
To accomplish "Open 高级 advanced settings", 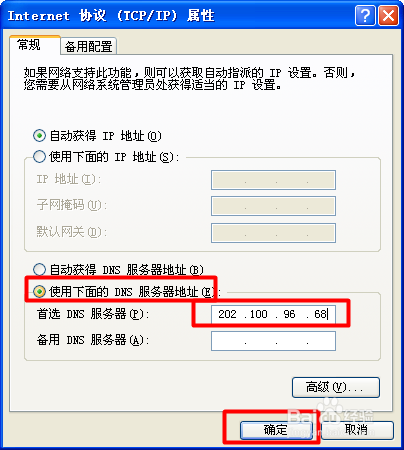I will [336, 387].
